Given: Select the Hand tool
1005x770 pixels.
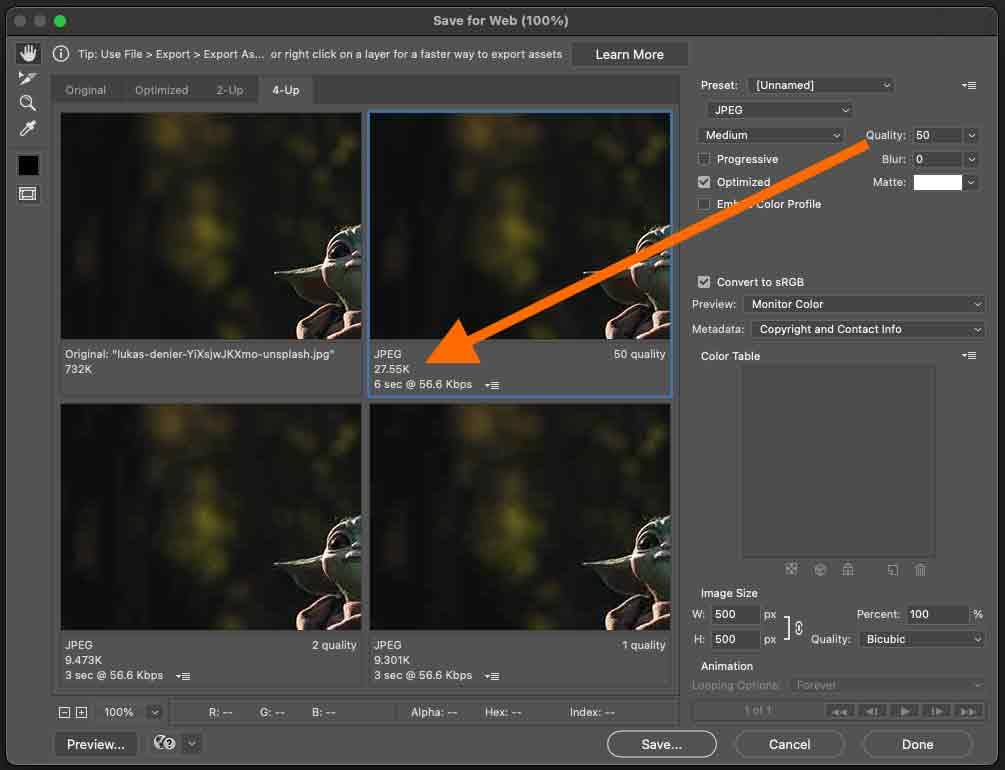Looking at the screenshot, I should [28, 53].
